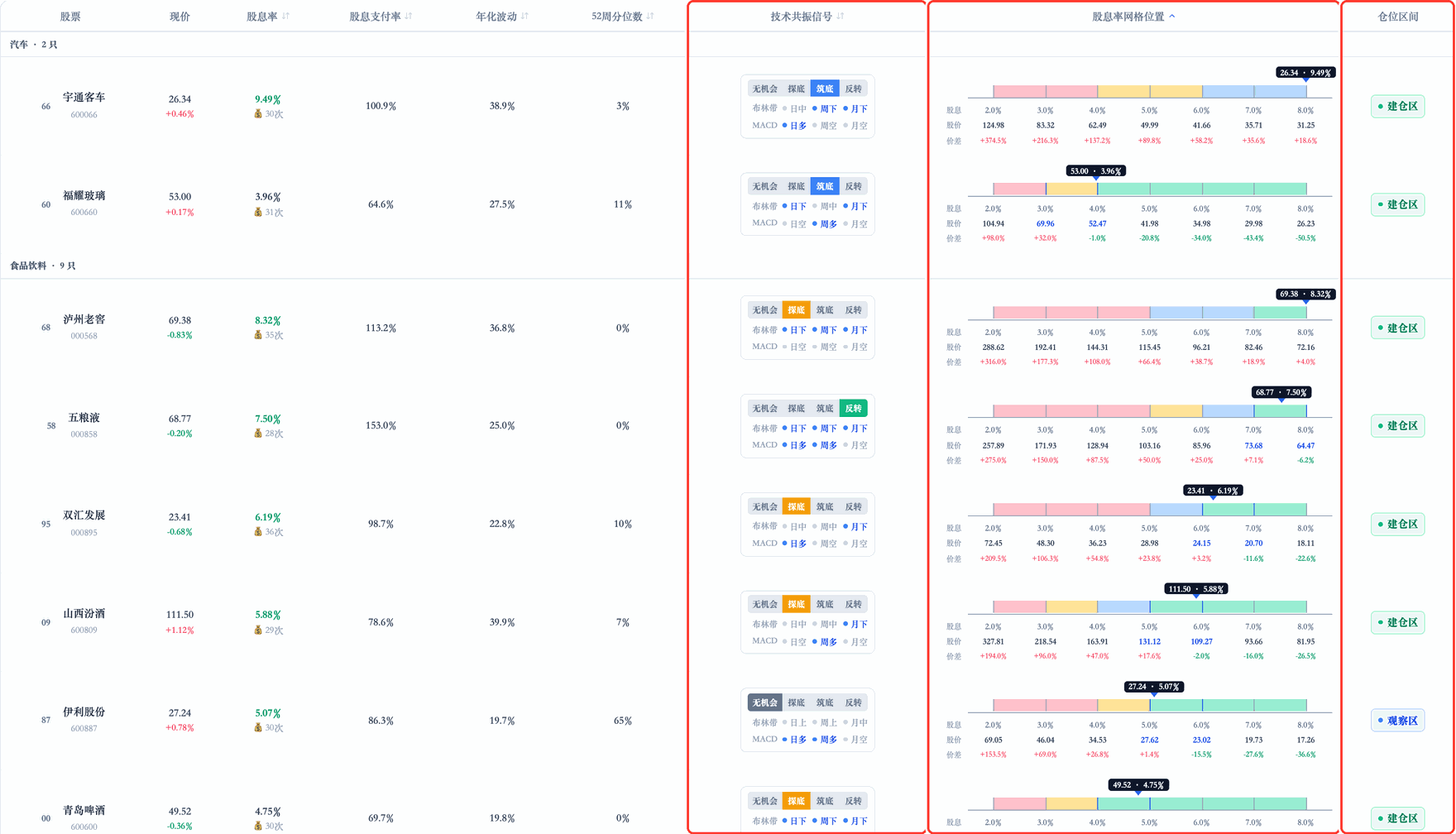Click the 仓位区间 column header
Screen dimensions: 1456x834
coord(1397,17)
